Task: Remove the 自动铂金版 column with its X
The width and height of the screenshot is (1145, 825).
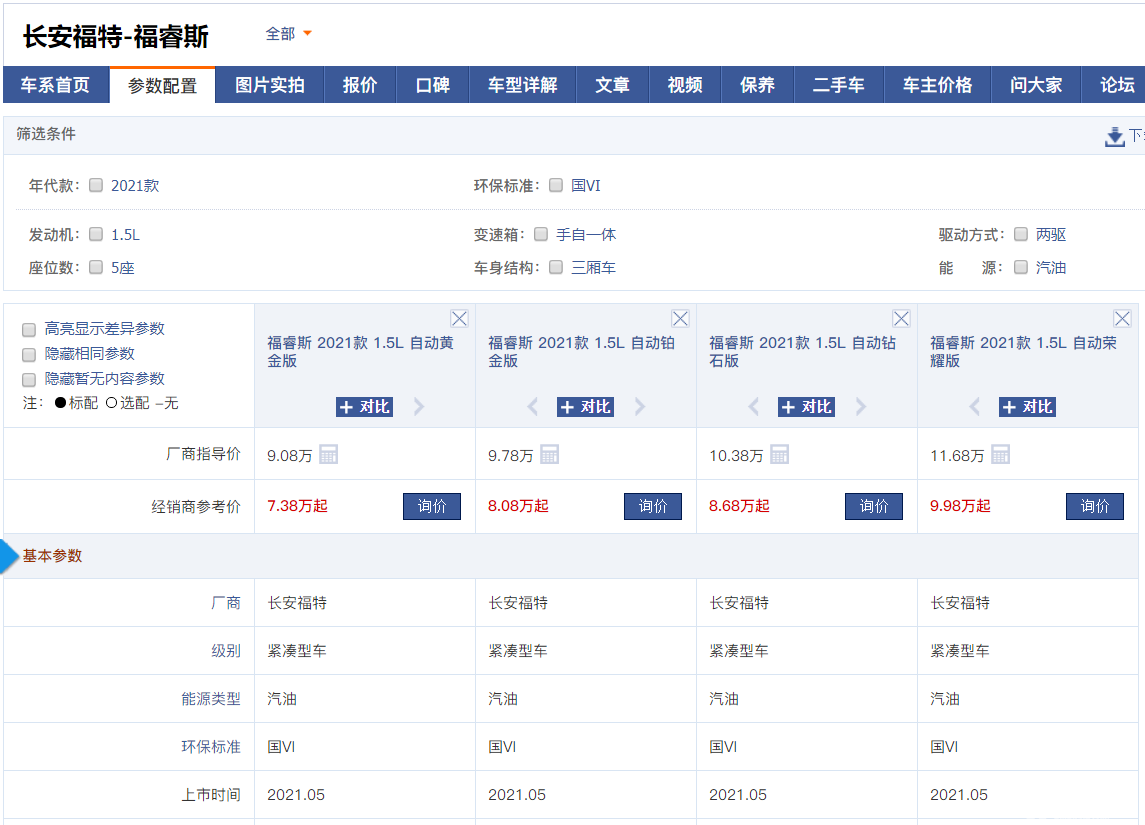Action: click(x=681, y=319)
